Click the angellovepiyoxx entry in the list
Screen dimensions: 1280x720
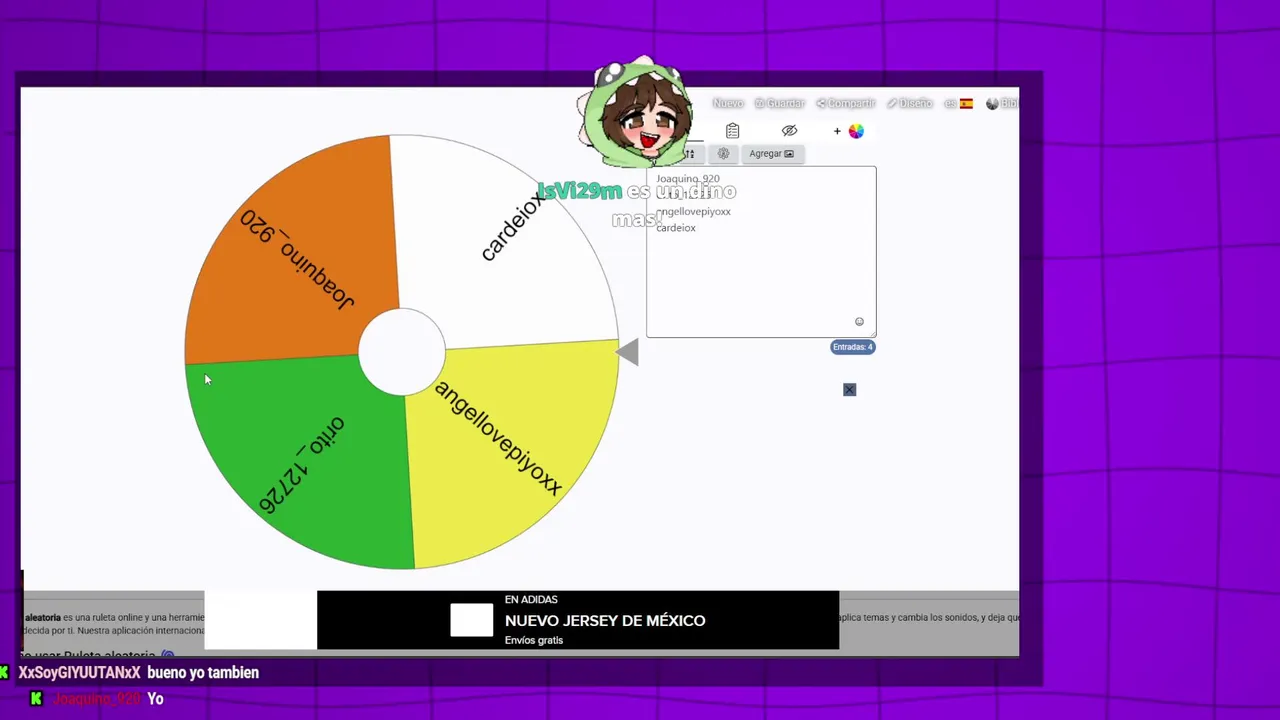point(694,212)
